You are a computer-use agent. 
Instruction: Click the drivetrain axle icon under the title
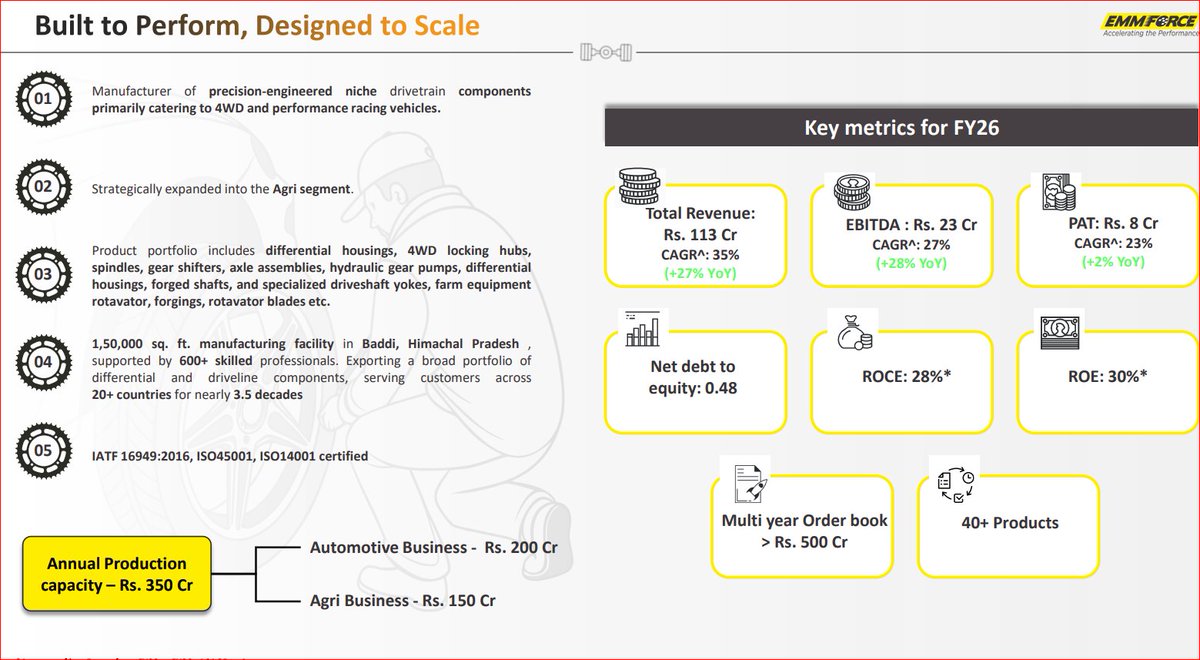tap(608, 51)
